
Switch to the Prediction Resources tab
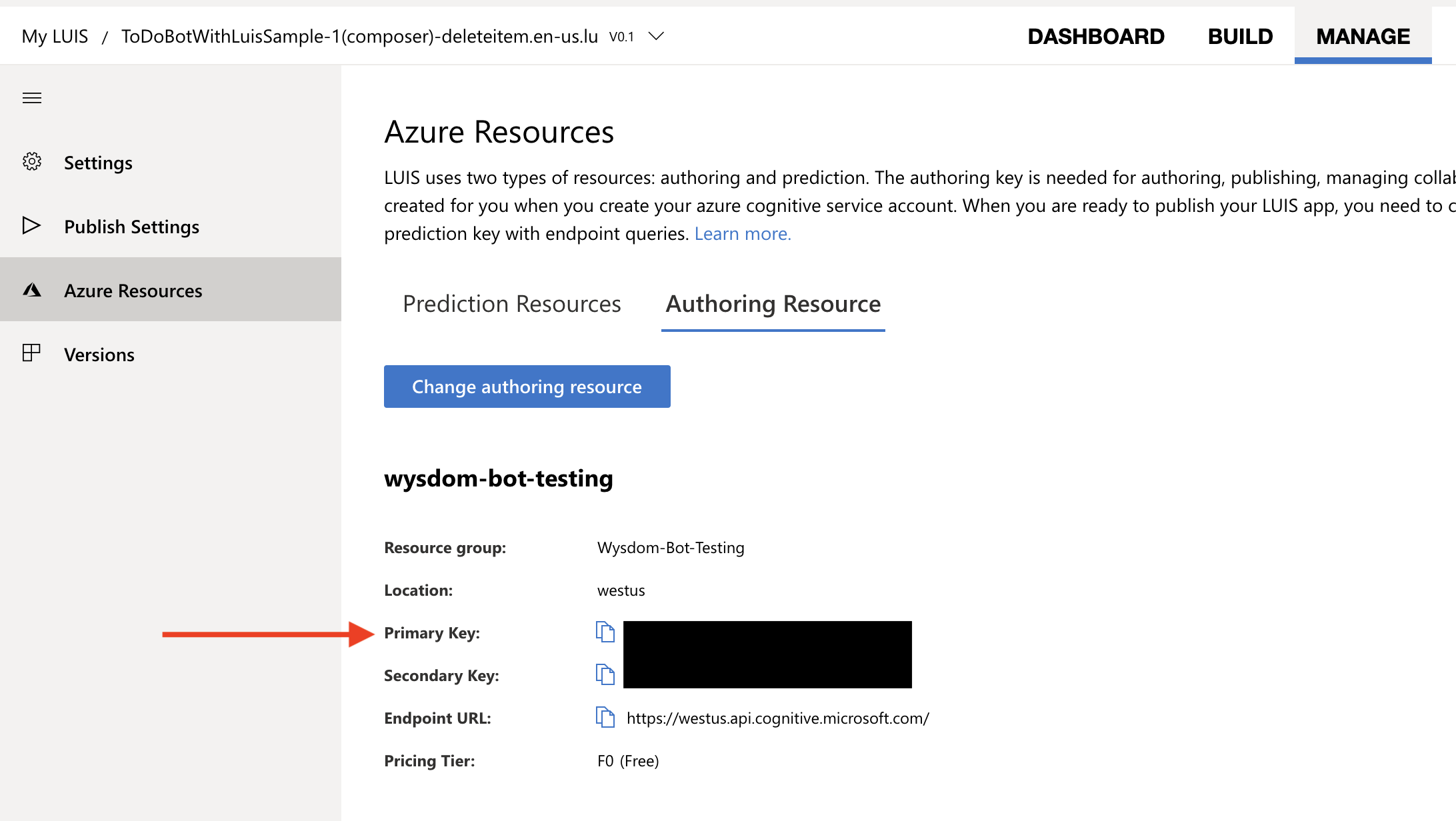pos(512,304)
